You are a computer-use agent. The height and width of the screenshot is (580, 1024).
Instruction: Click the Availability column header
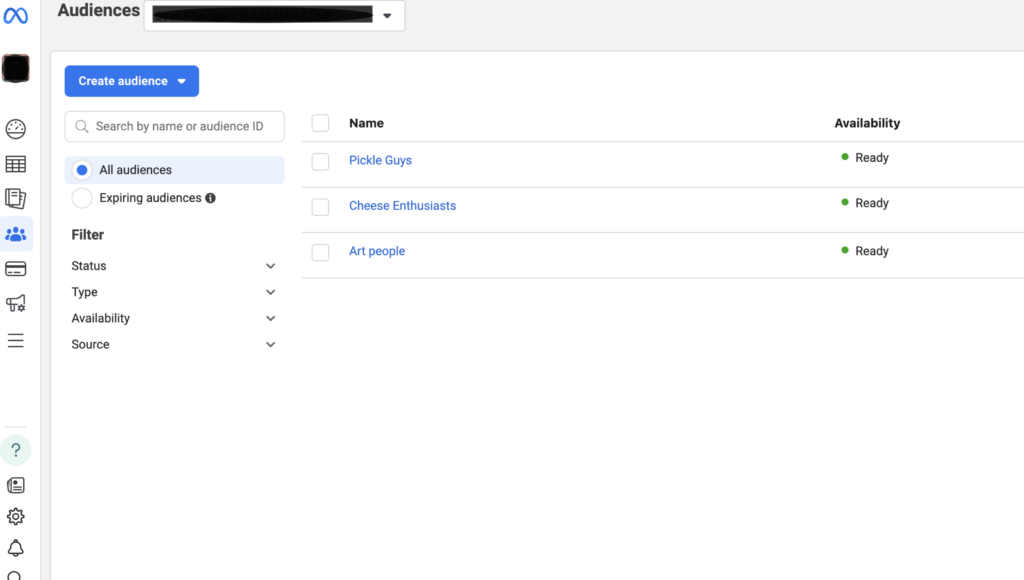(x=867, y=123)
